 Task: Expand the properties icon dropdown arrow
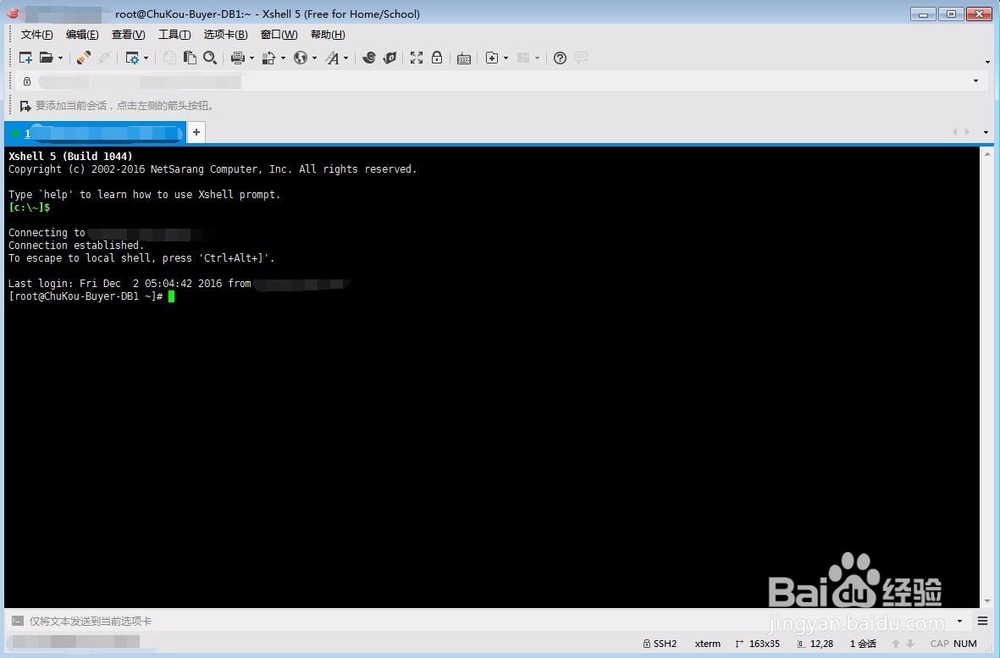click(x=146, y=58)
